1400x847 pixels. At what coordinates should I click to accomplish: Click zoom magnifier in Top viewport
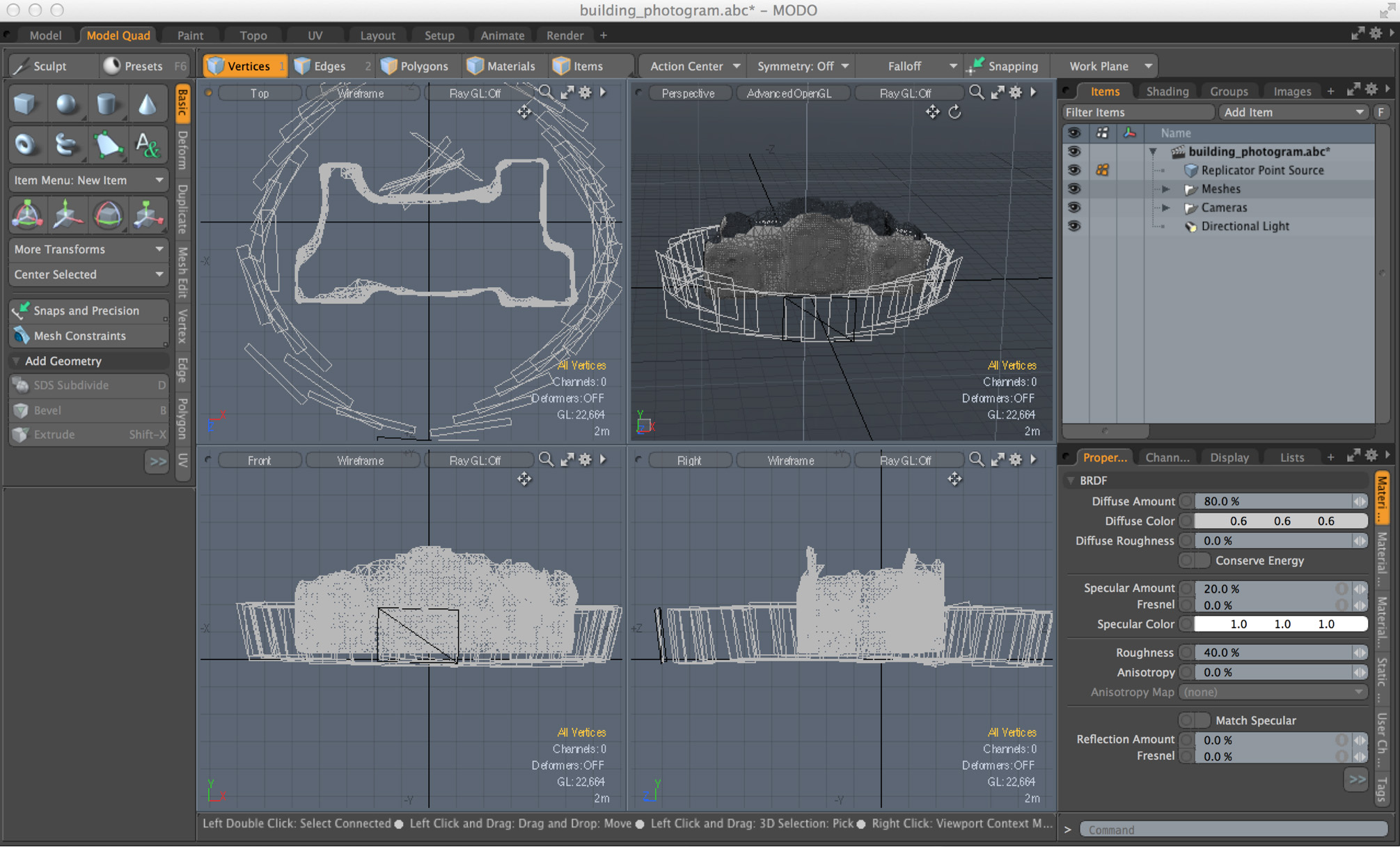click(x=546, y=93)
